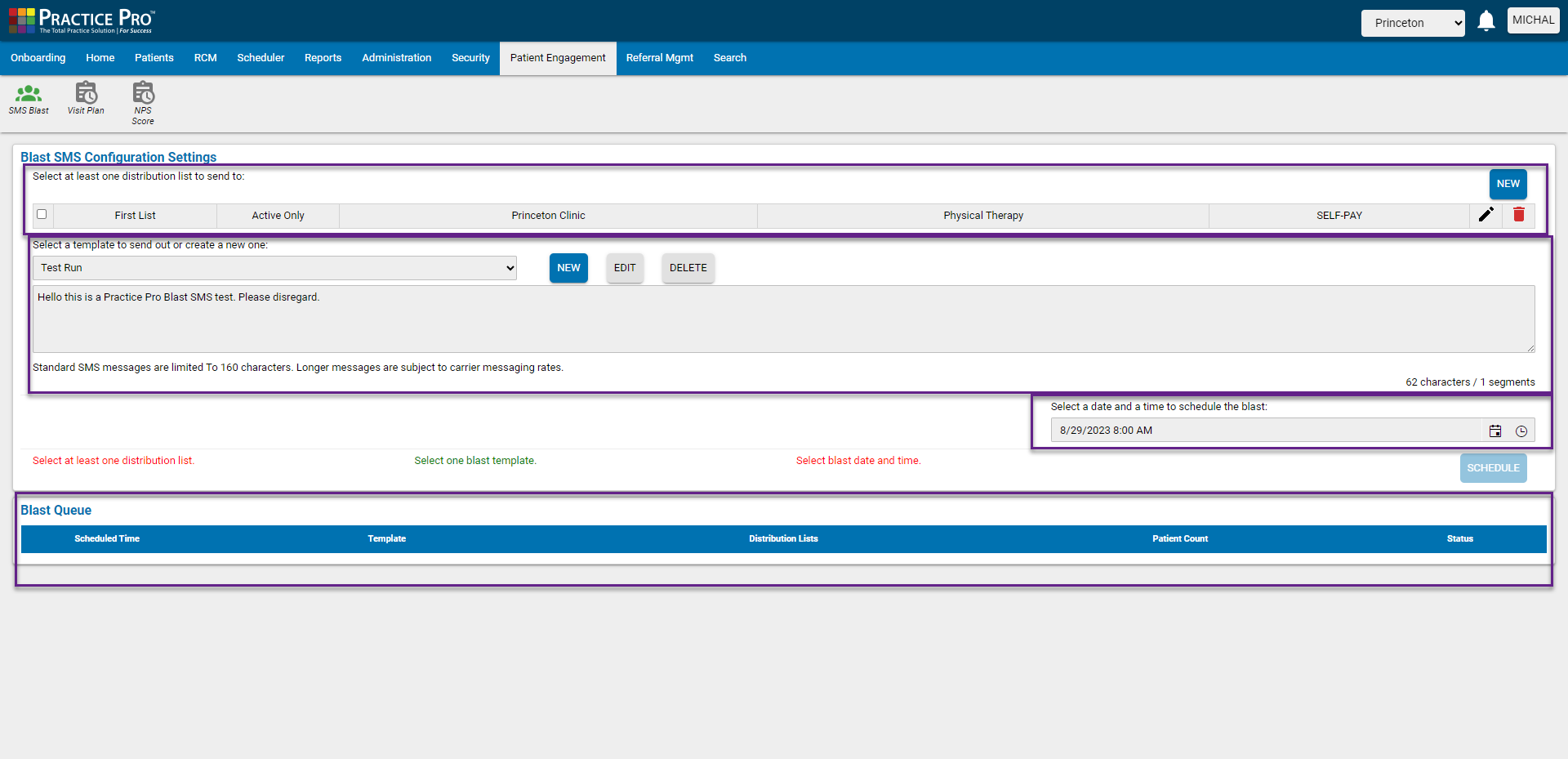Open the Test Run template dropdown
This screenshot has height=759, width=1568.
[x=274, y=267]
